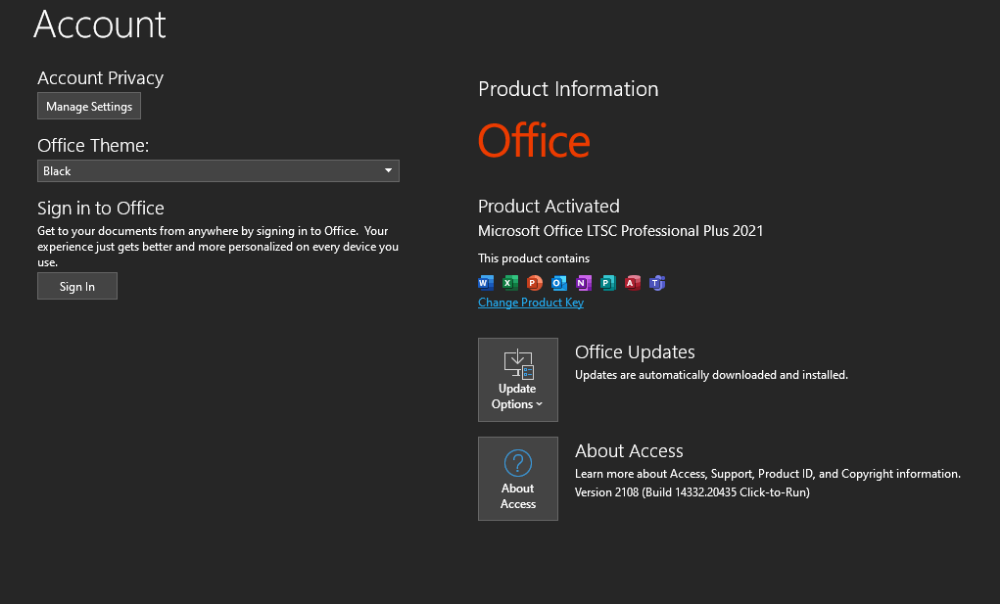The width and height of the screenshot is (1000, 604).
Task: Click the Office Theme label
Action: pos(93,145)
